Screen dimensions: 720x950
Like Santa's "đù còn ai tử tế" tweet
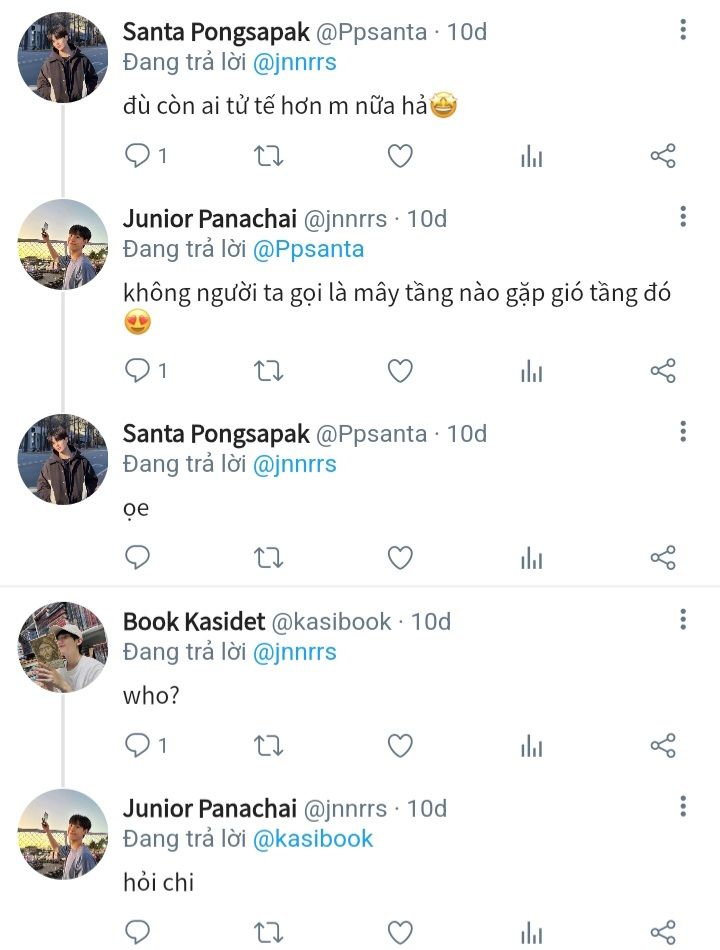click(x=400, y=156)
